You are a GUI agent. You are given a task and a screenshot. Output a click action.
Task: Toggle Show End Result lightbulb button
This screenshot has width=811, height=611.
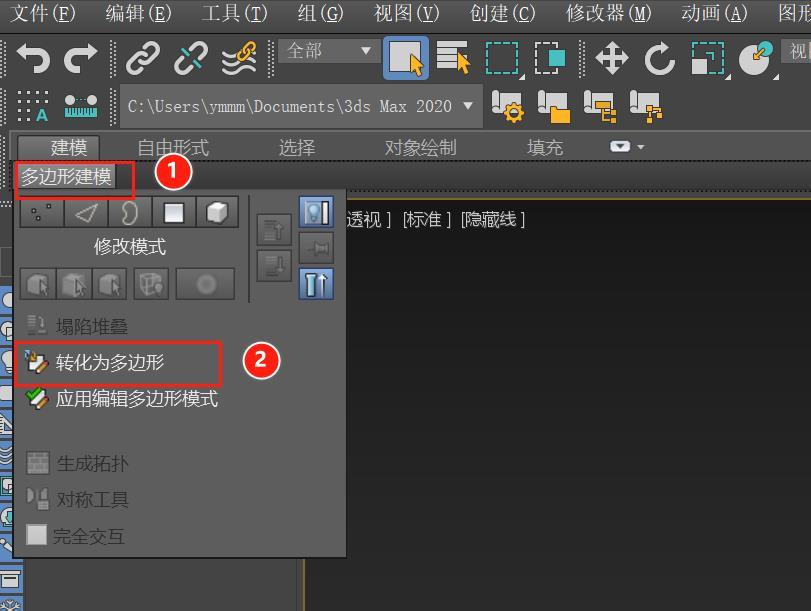click(x=316, y=213)
